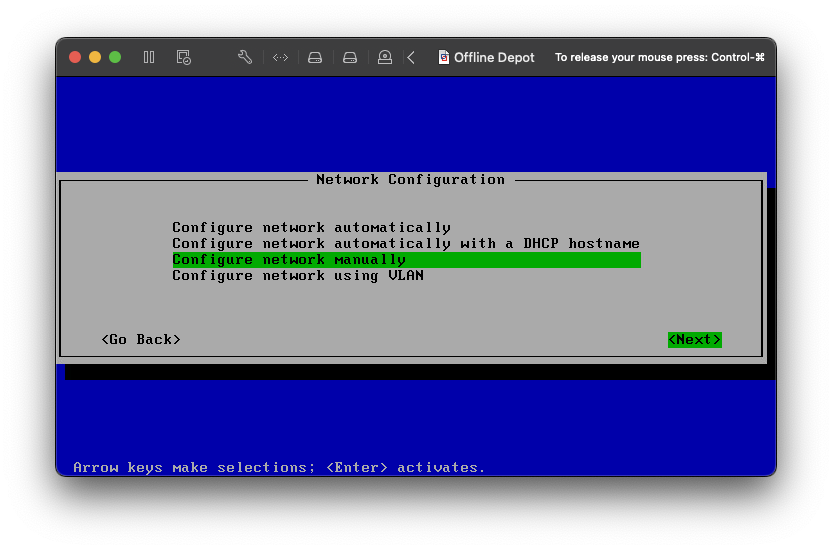Choose Configure network manually
Screen dimensions: 832x550
(289, 259)
